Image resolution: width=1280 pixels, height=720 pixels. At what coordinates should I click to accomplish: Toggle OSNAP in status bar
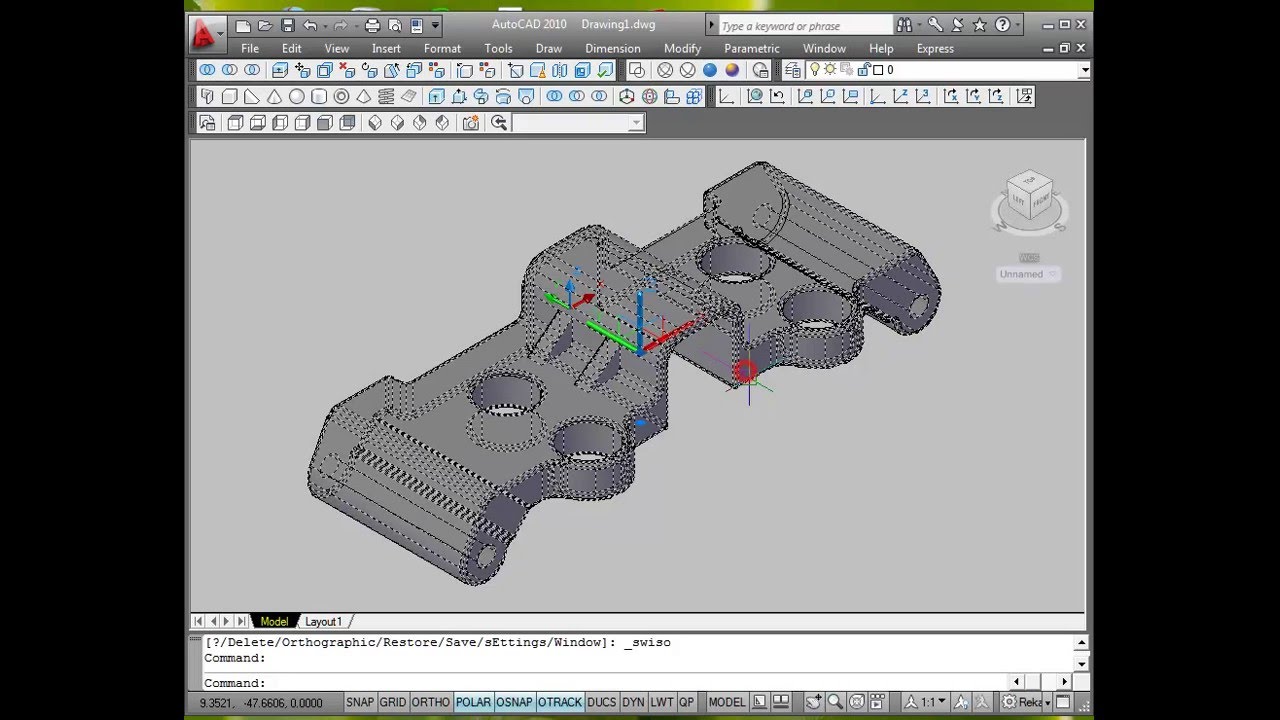coord(515,702)
